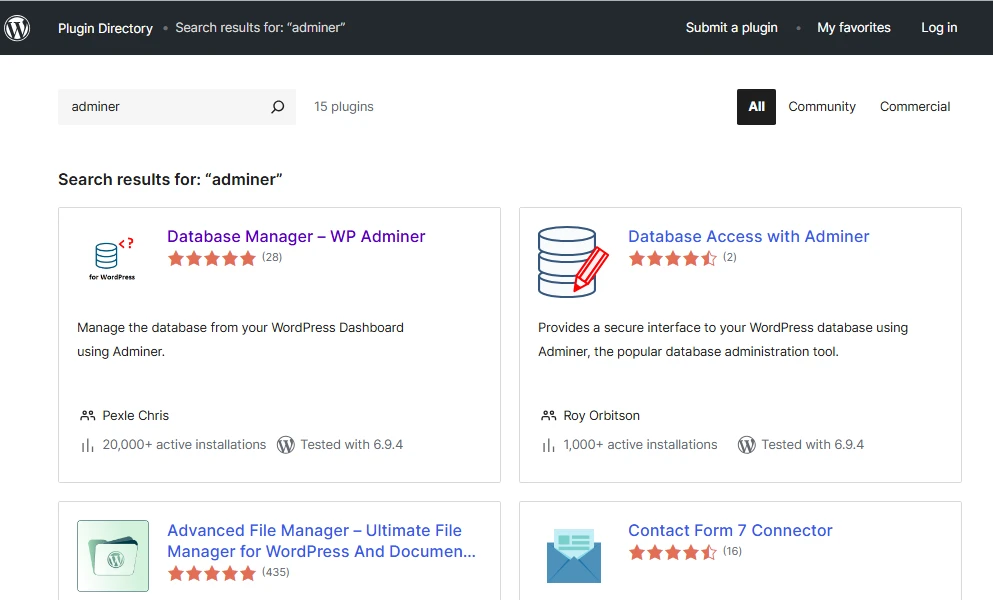993x600 pixels.
Task: Click description Manage the database from WordPress Dashboard
Action: pyautogui.click(x=241, y=340)
